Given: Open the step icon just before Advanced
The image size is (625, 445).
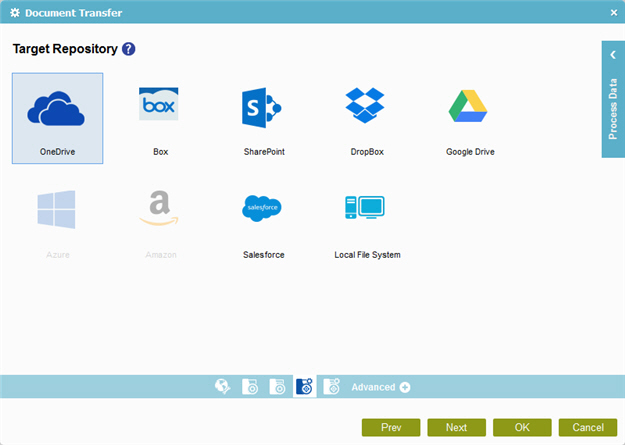Looking at the screenshot, I should [331, 386].
